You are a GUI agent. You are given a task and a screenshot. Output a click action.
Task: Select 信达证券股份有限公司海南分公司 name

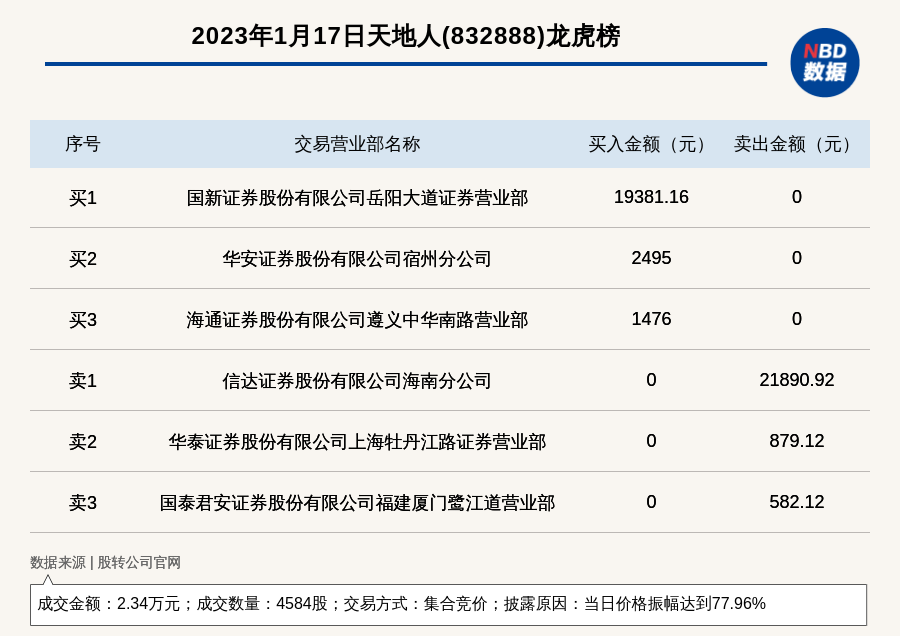click(x=357, y=381)
